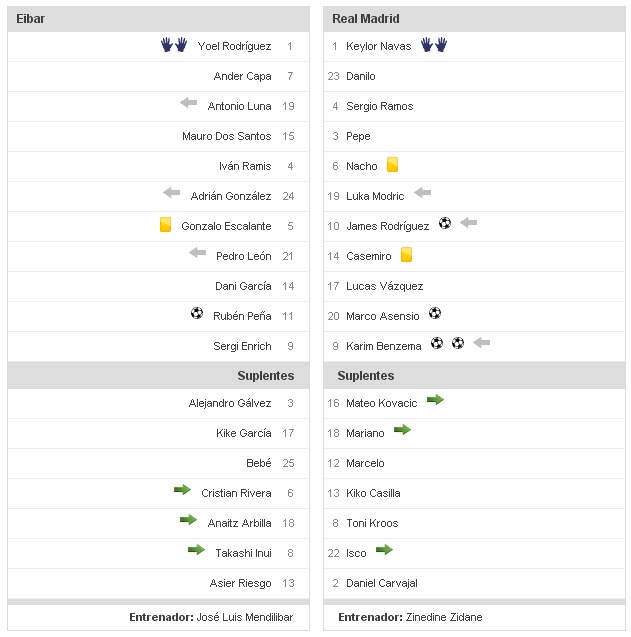
Task: Click Eibar Suplentes section header
Action: [265, 376]
